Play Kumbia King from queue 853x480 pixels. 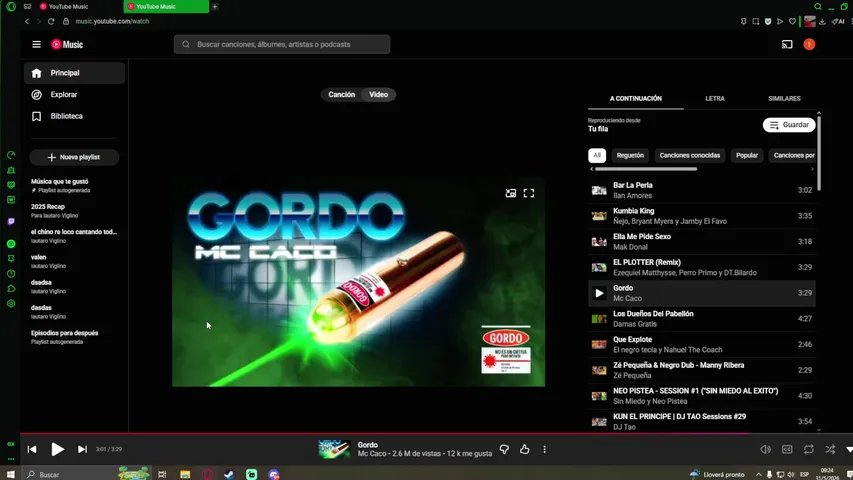(x=701, y=216)
